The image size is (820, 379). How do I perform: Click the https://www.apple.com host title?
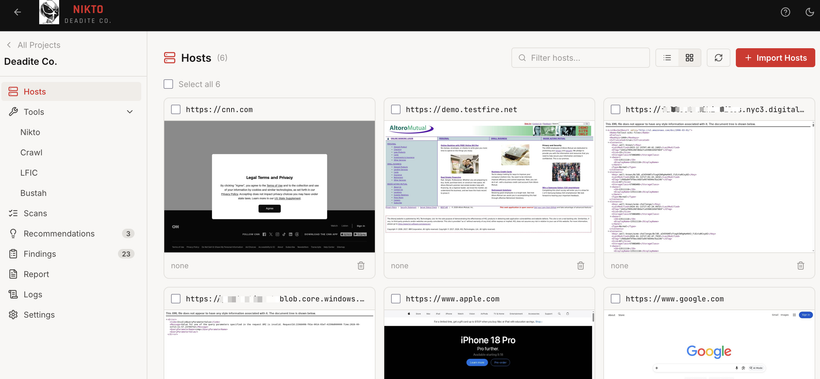click(x=453, y=298)
